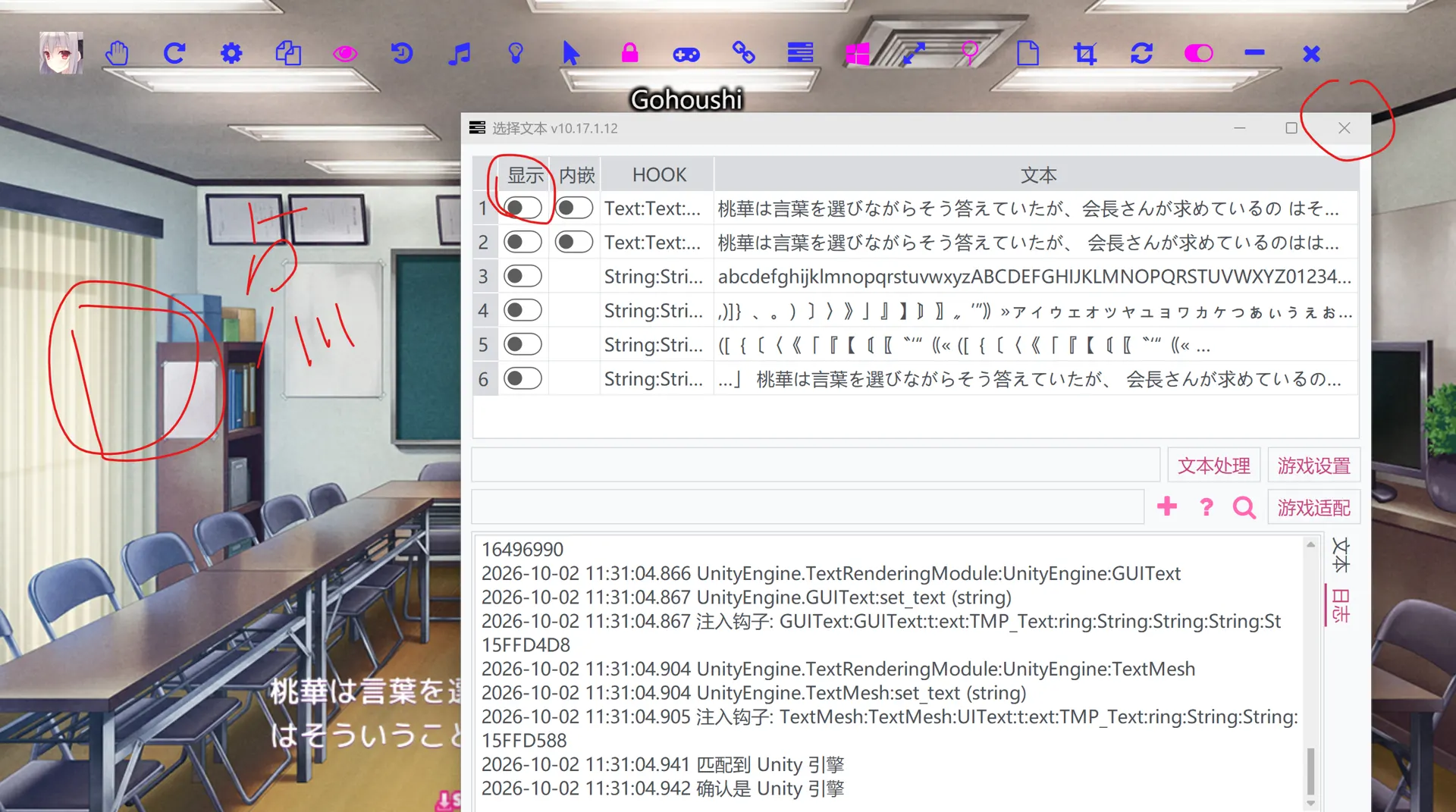
Task: Click the music note icon
Action: point(459,54)
